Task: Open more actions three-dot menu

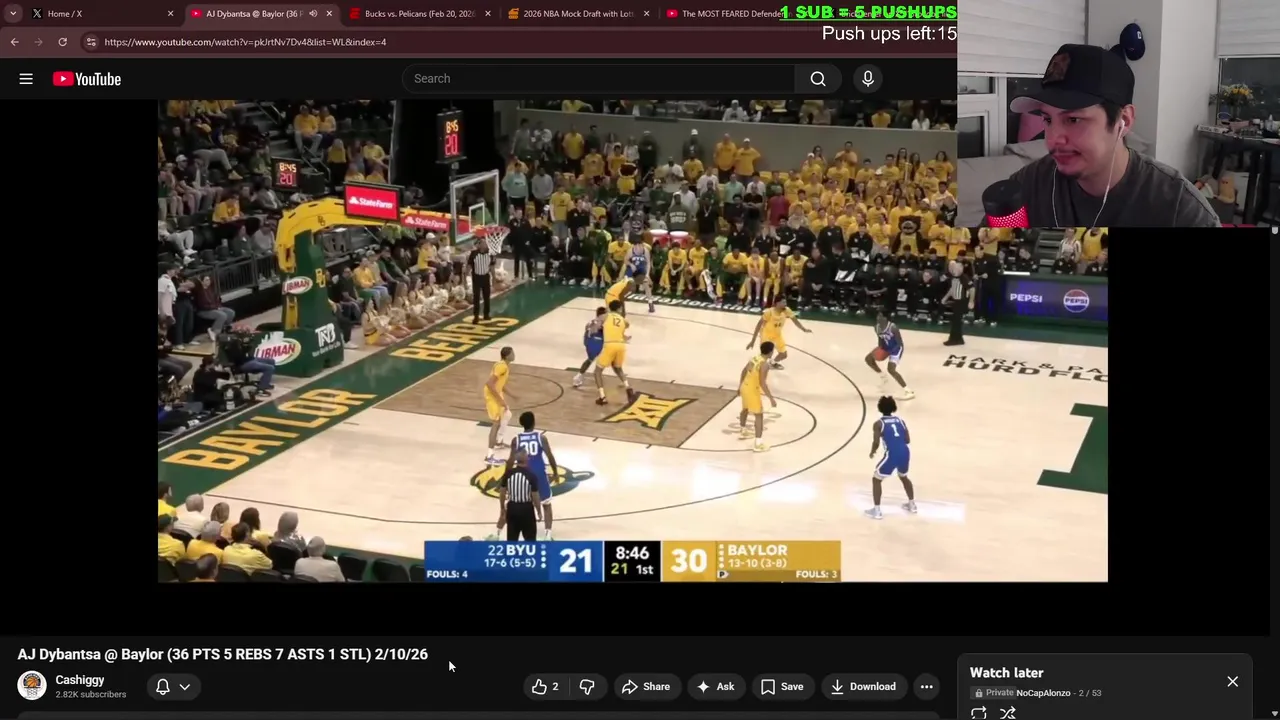Action: click(927, 687)
